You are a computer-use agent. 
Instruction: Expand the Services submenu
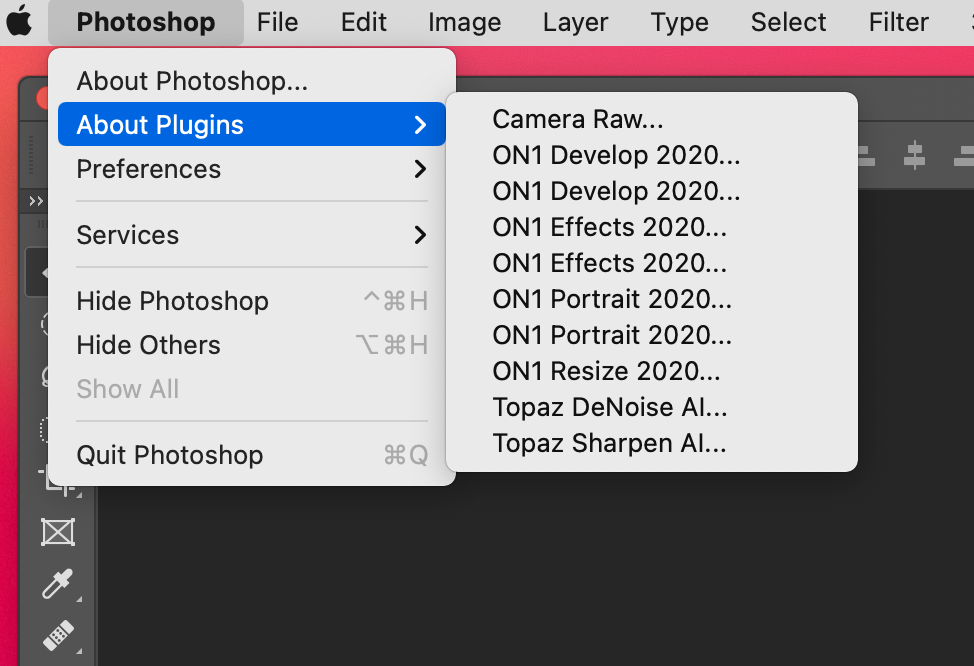251,235
